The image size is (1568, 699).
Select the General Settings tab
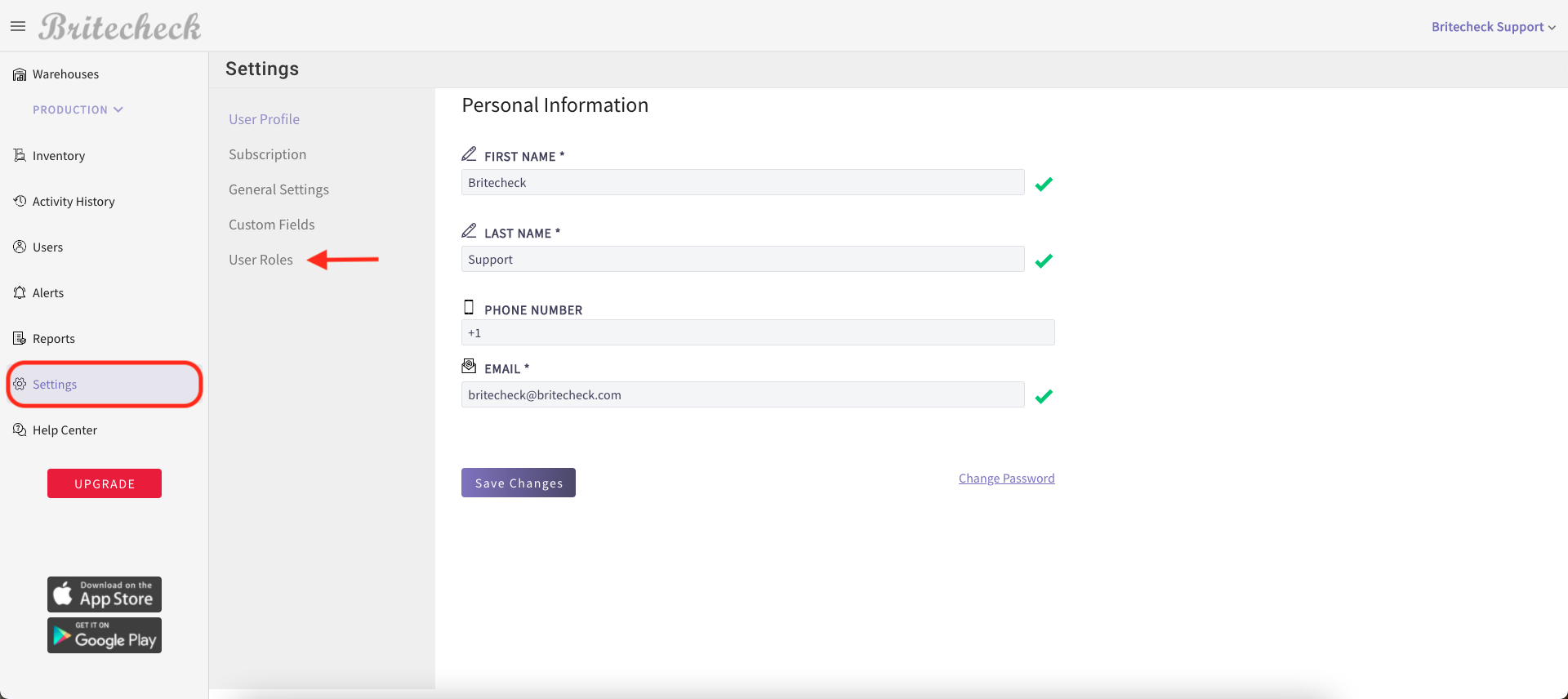tap(278, 189)
